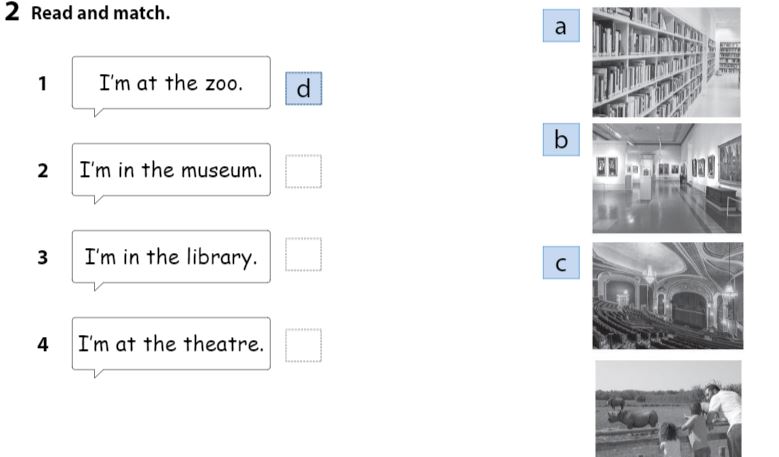Click the "I'm in the museum." speech bubble
The height and width of the screenshot is (457, 779).
coord(171,170)
